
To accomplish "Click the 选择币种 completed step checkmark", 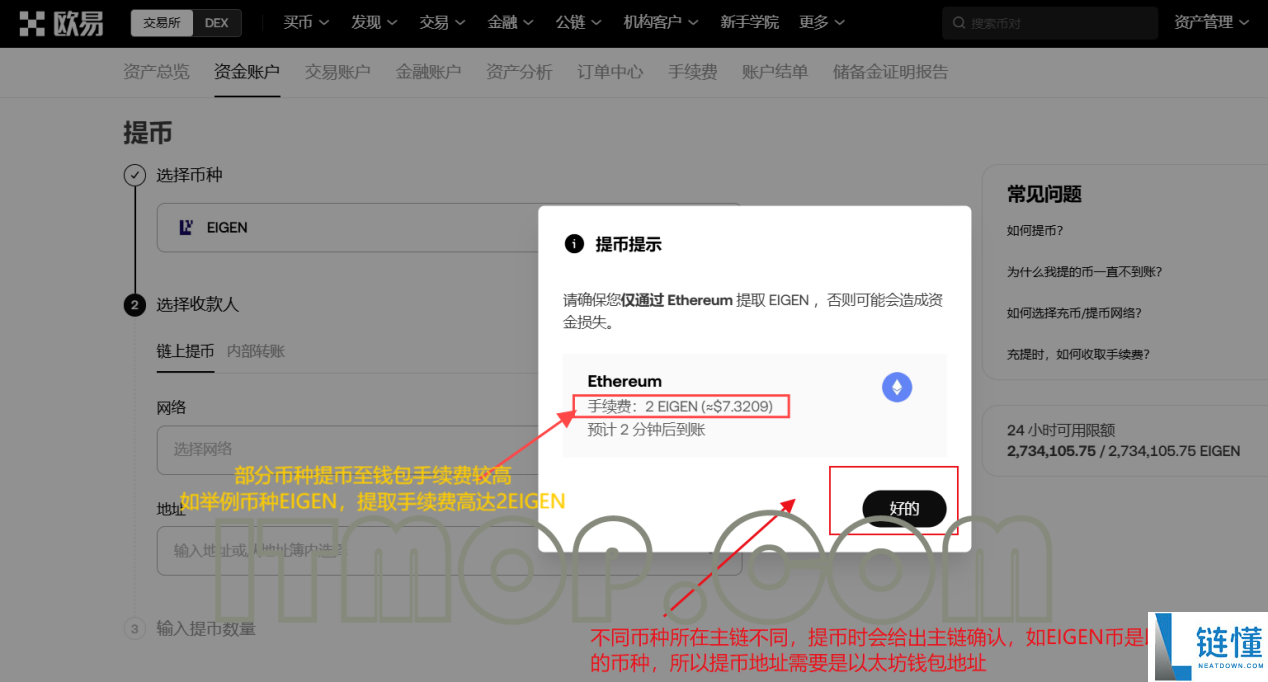I will click(x=134, y=175).
